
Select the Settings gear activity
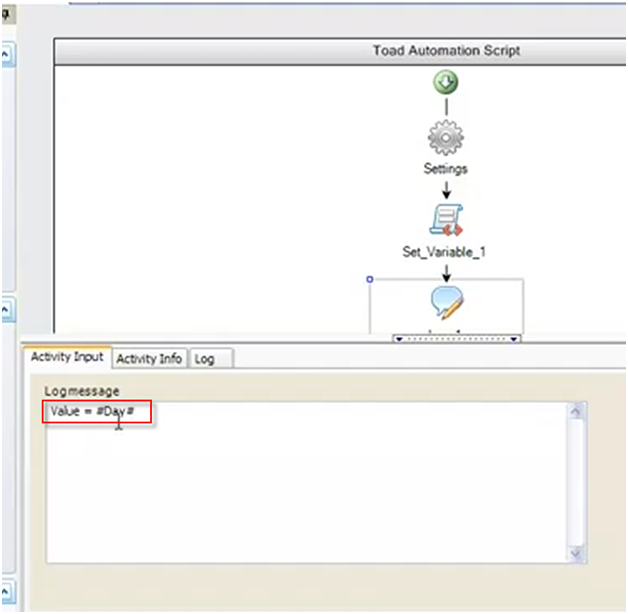[446, 138]
